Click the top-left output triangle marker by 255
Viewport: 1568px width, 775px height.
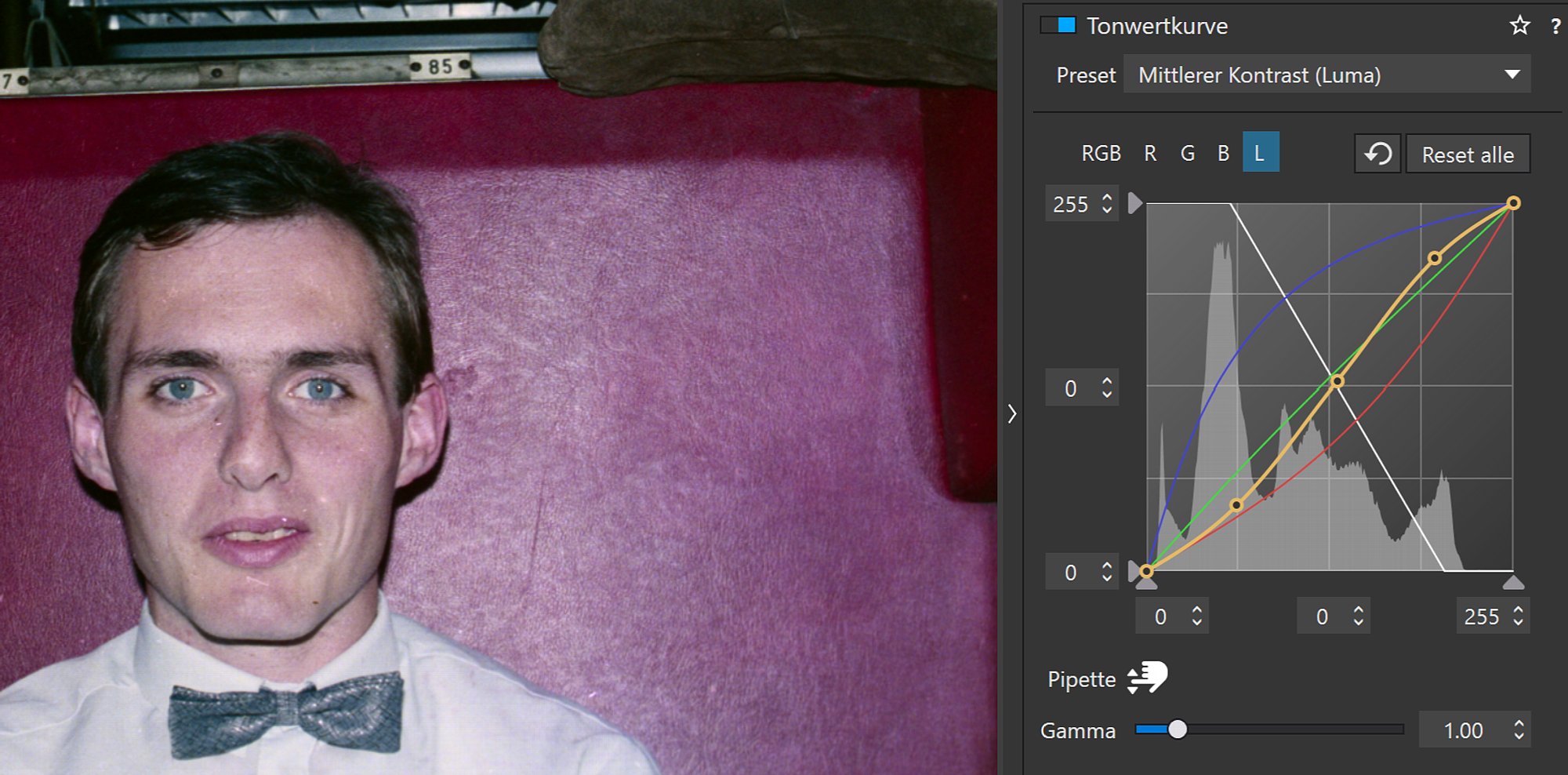[x=1134, y=203]
